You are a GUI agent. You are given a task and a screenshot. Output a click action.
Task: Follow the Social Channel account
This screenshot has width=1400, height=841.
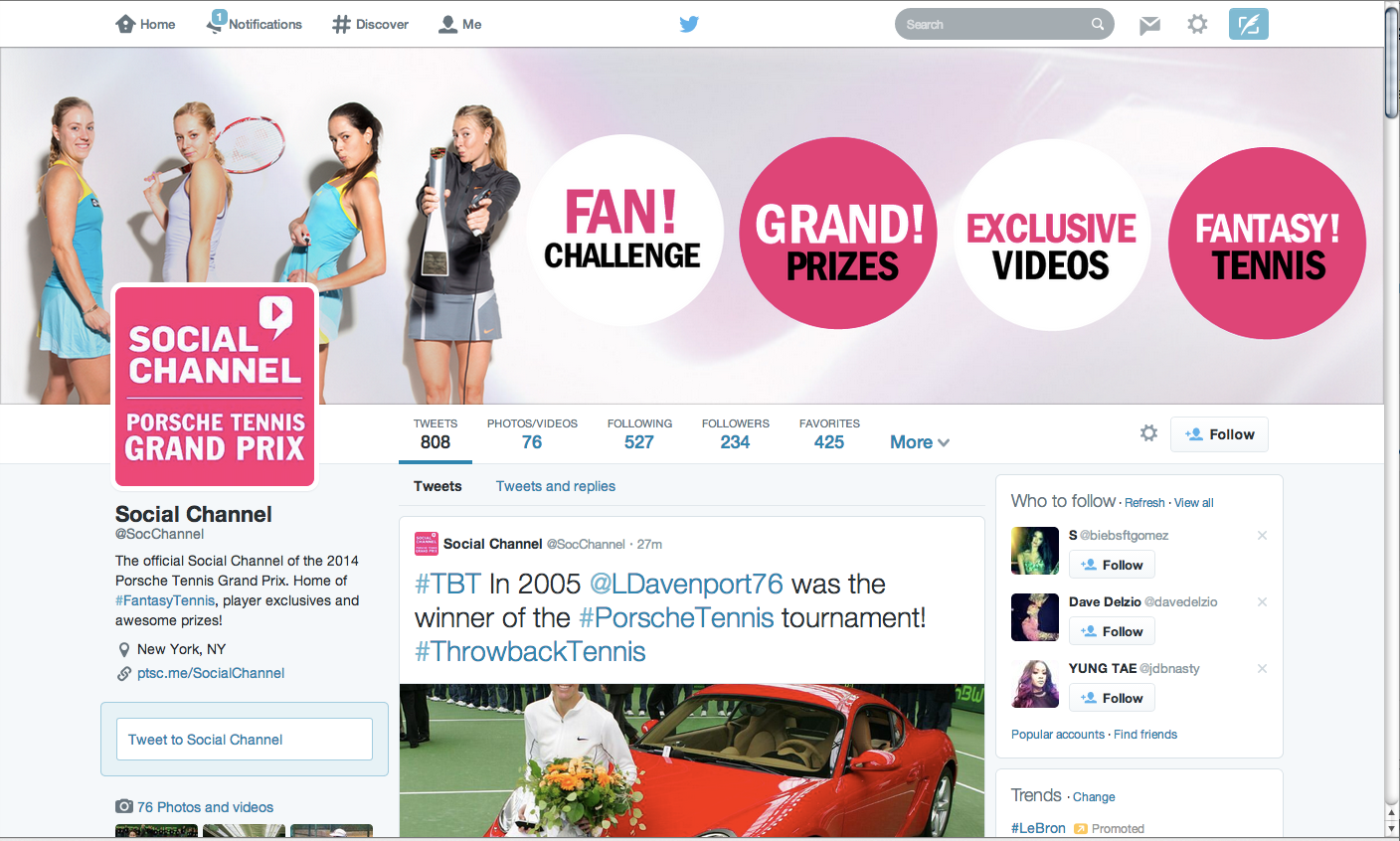(x=1219, y=434)
